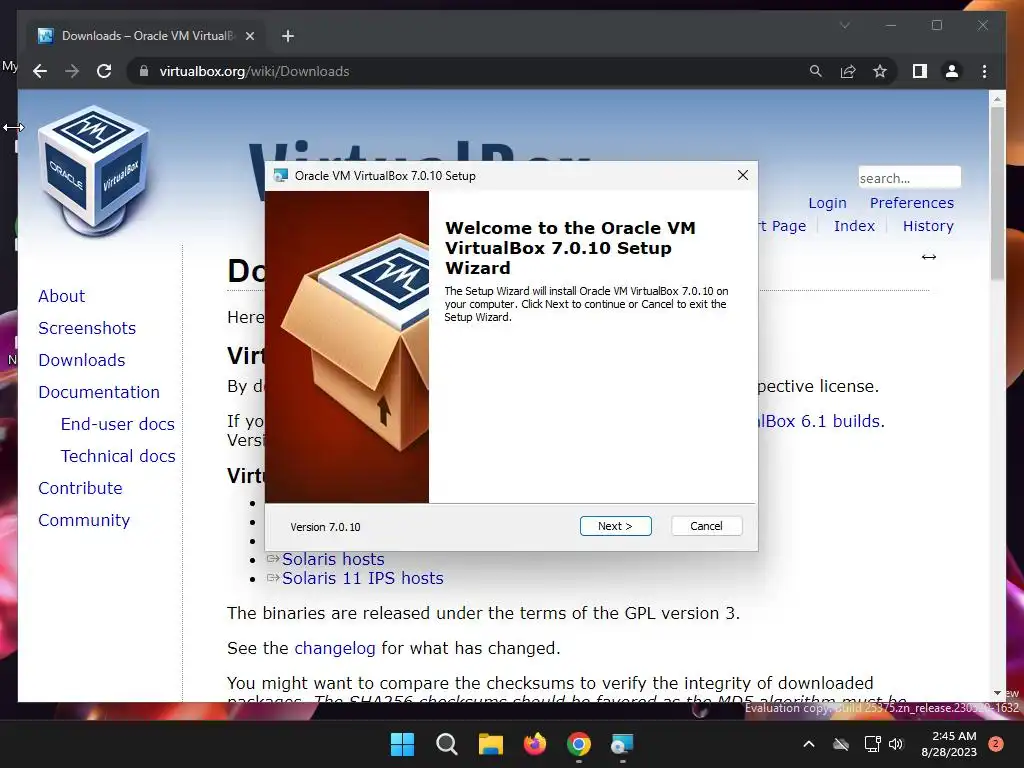This screenshot has width=1024, height=768.
Task: Go to Screenshots in sidebar
Action: click(87, 328)
